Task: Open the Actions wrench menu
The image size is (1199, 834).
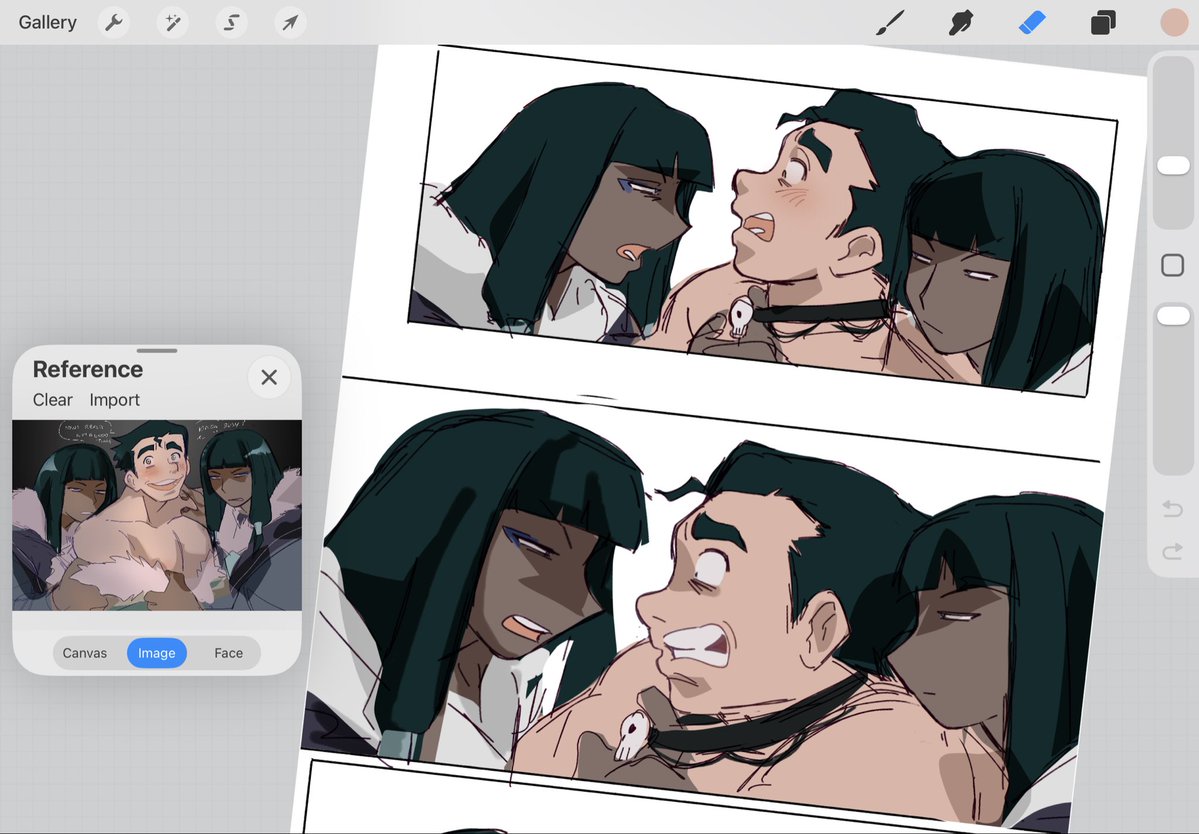Action: coord(114,22)
